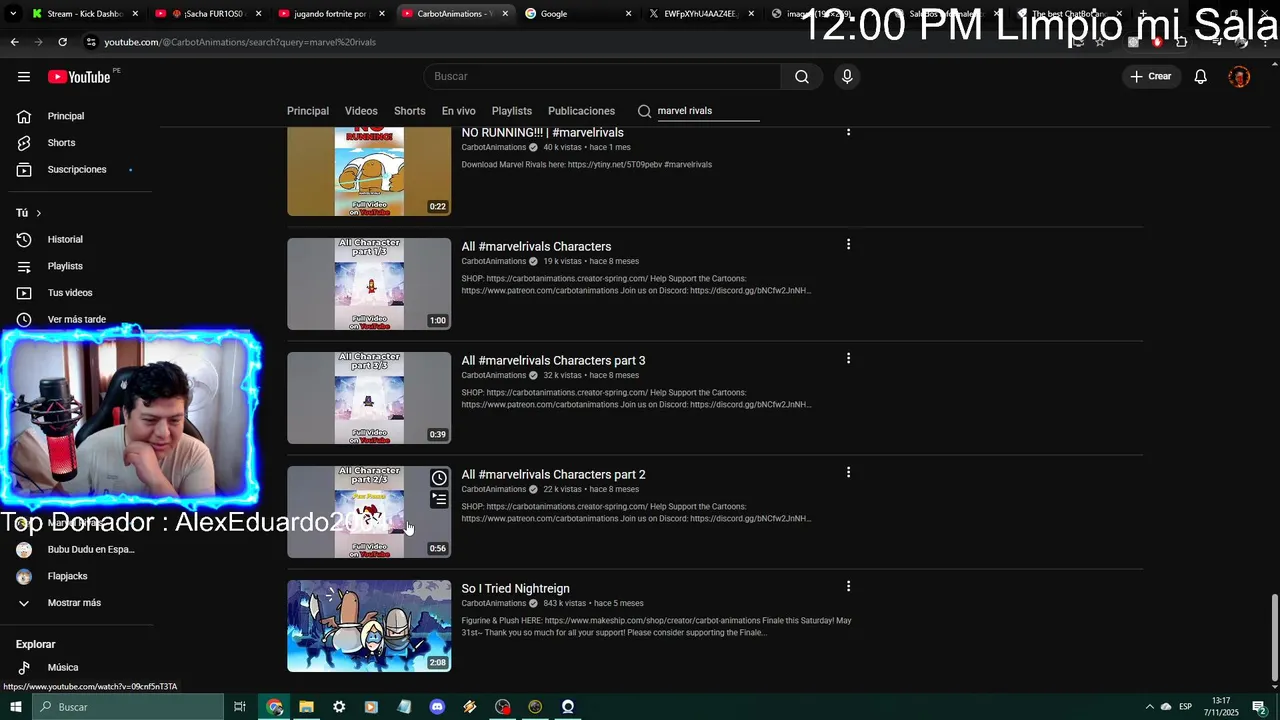
Task: Click the title All #marvelrivals Characters part 2
Action: (x=553, y=475)
